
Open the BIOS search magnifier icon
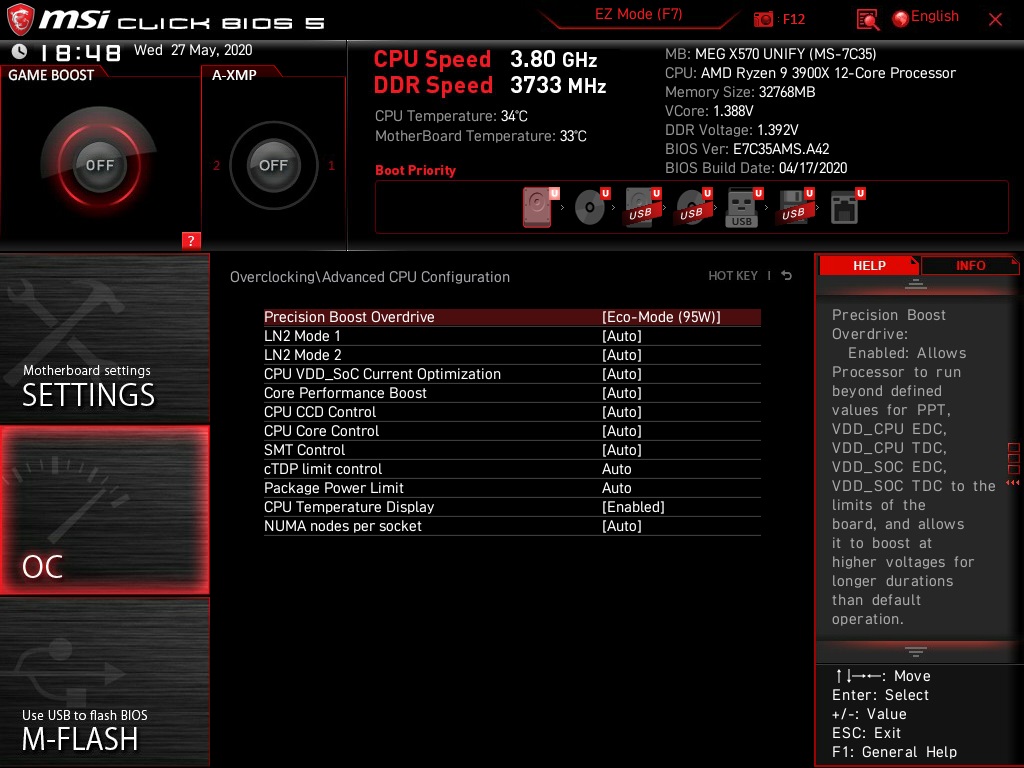pos(867,20)
